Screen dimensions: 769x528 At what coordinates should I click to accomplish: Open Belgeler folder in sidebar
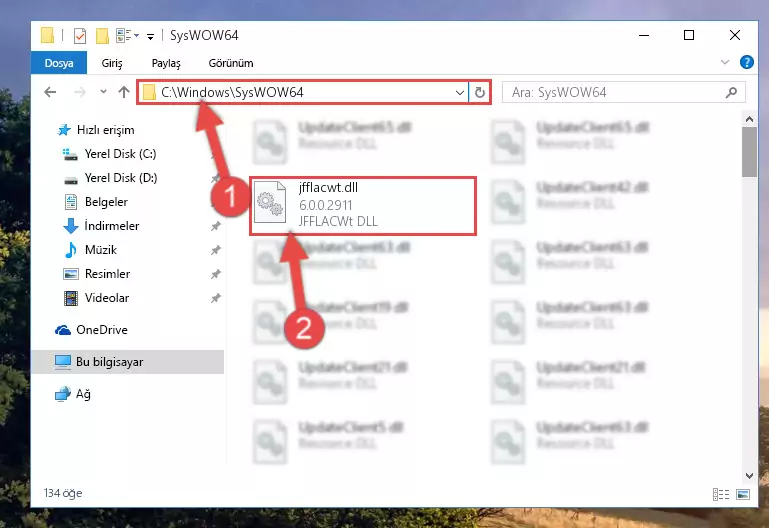106,202
